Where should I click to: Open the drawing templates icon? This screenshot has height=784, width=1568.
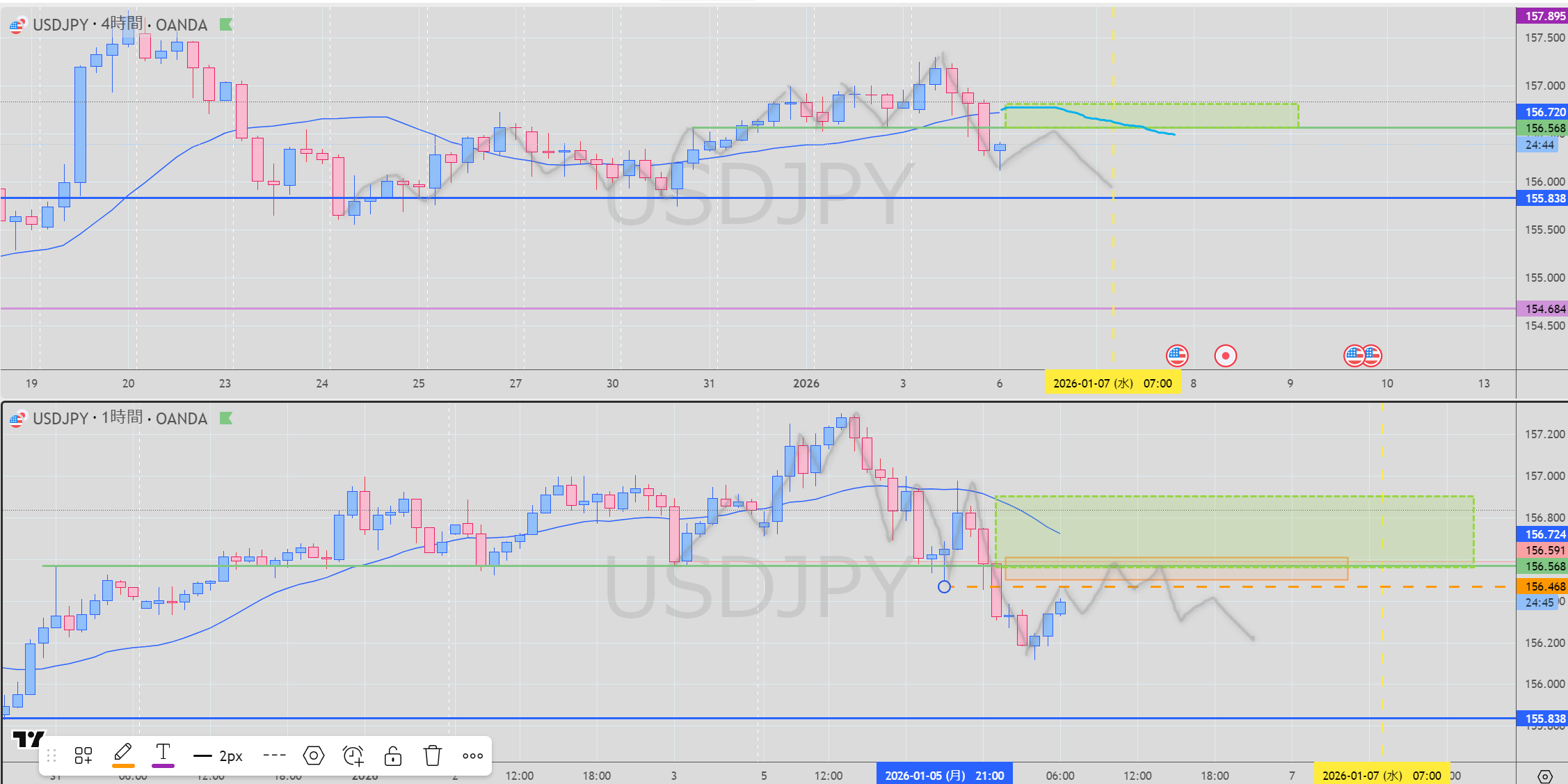click(x=83, y=755)
